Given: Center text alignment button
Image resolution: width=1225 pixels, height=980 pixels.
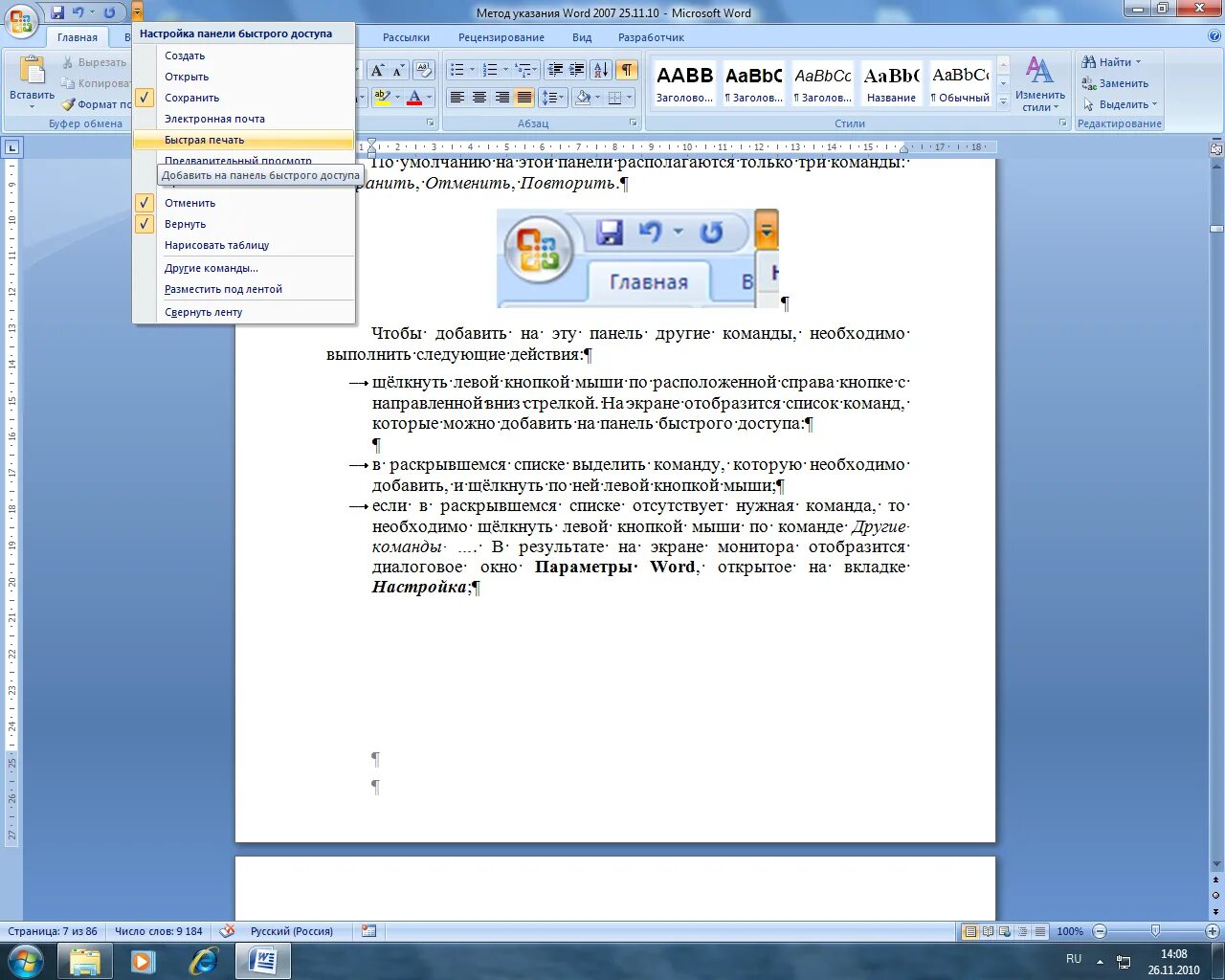Looking at the screenshot, I should point(479,98).
